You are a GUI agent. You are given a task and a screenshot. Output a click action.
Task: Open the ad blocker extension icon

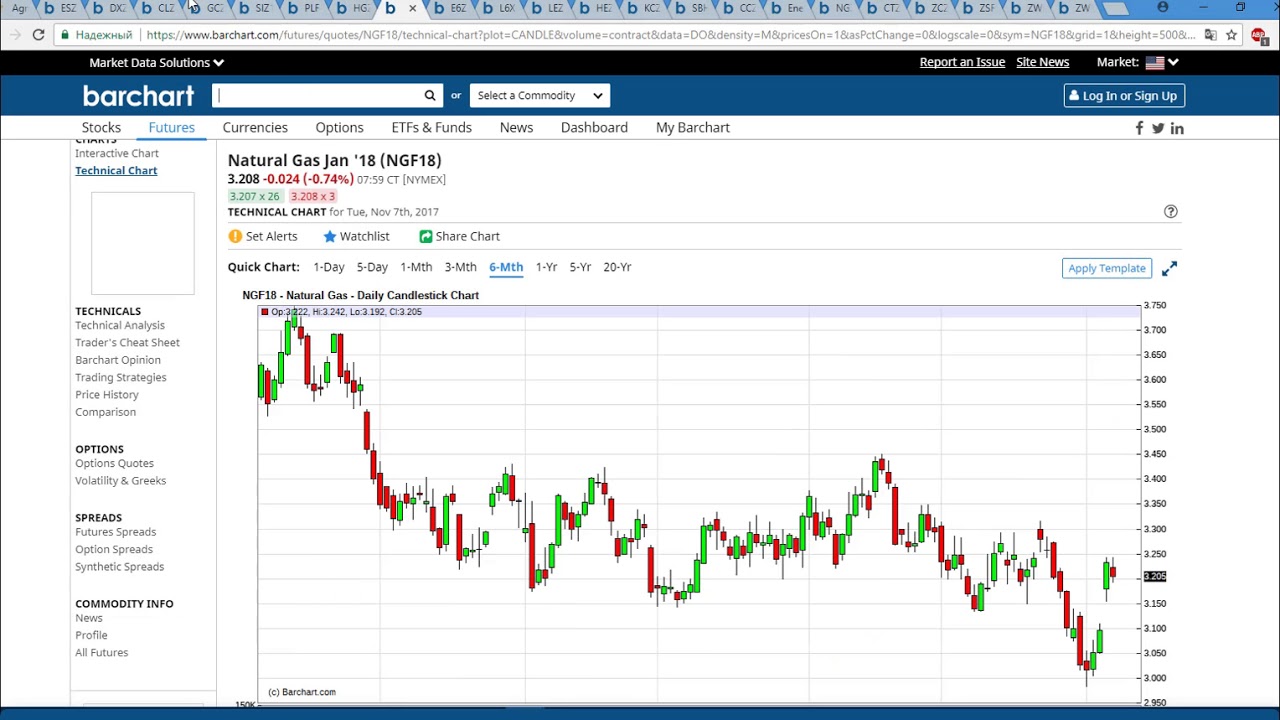1260,35
